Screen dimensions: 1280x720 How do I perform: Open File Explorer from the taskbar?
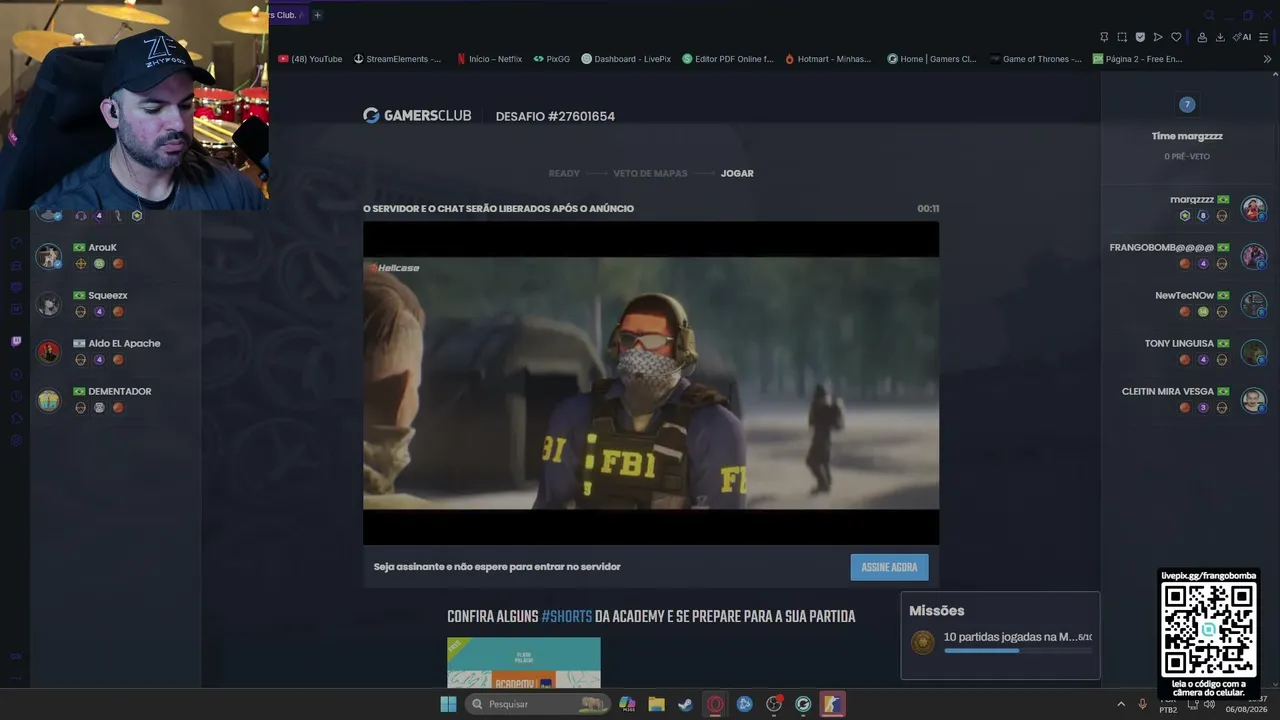[x=656, y=704]
